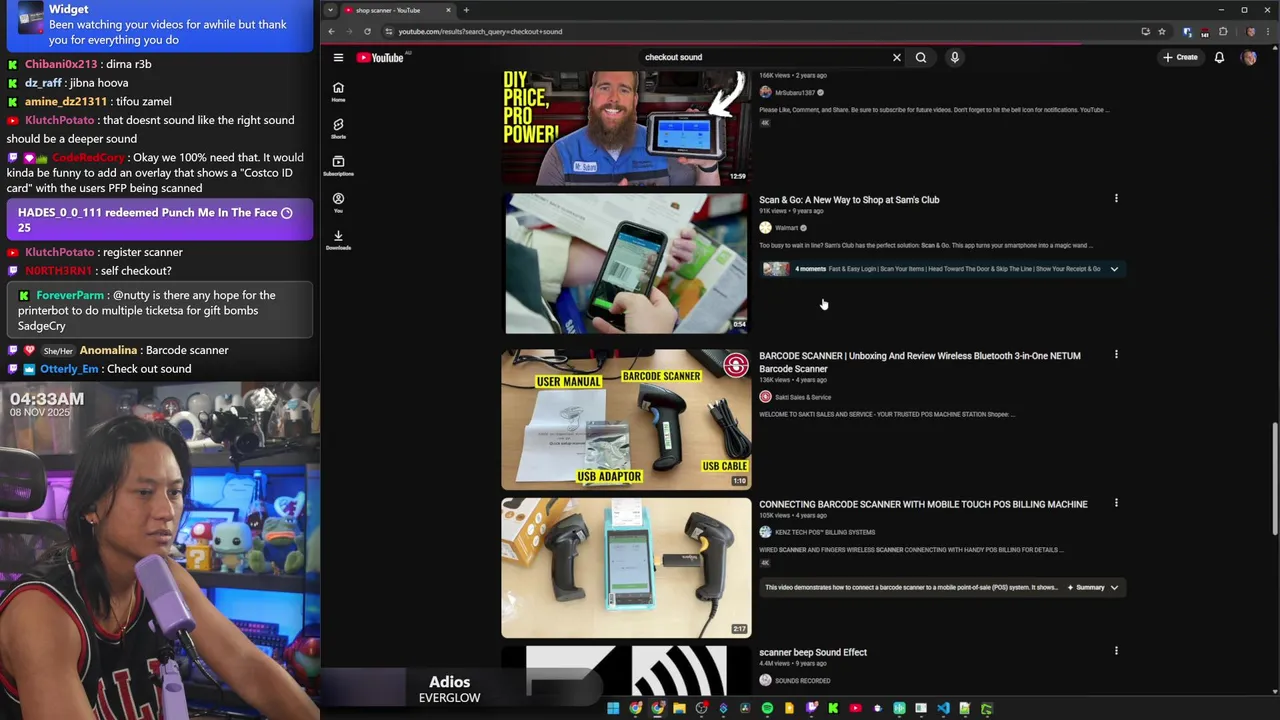Open Shorts in YouTube sidebar

click(338, 129)
